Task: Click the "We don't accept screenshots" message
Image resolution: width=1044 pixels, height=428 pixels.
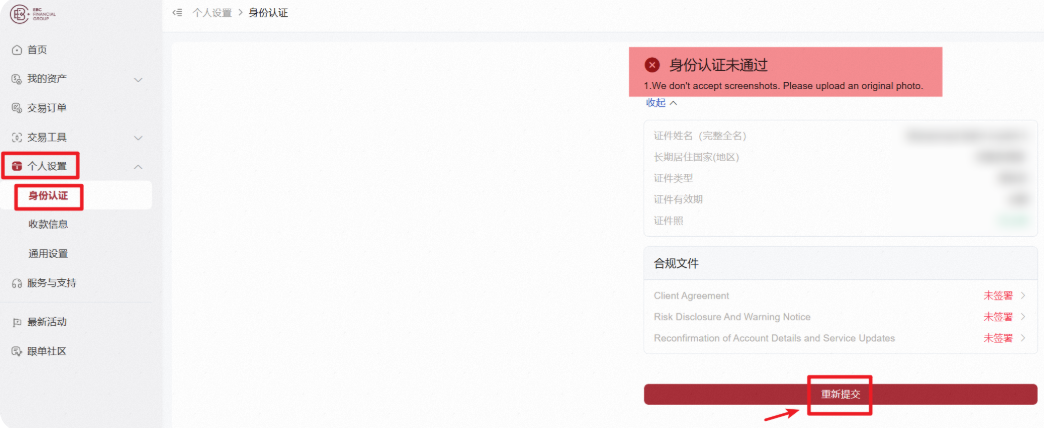Action: click(x=784, y=87)
